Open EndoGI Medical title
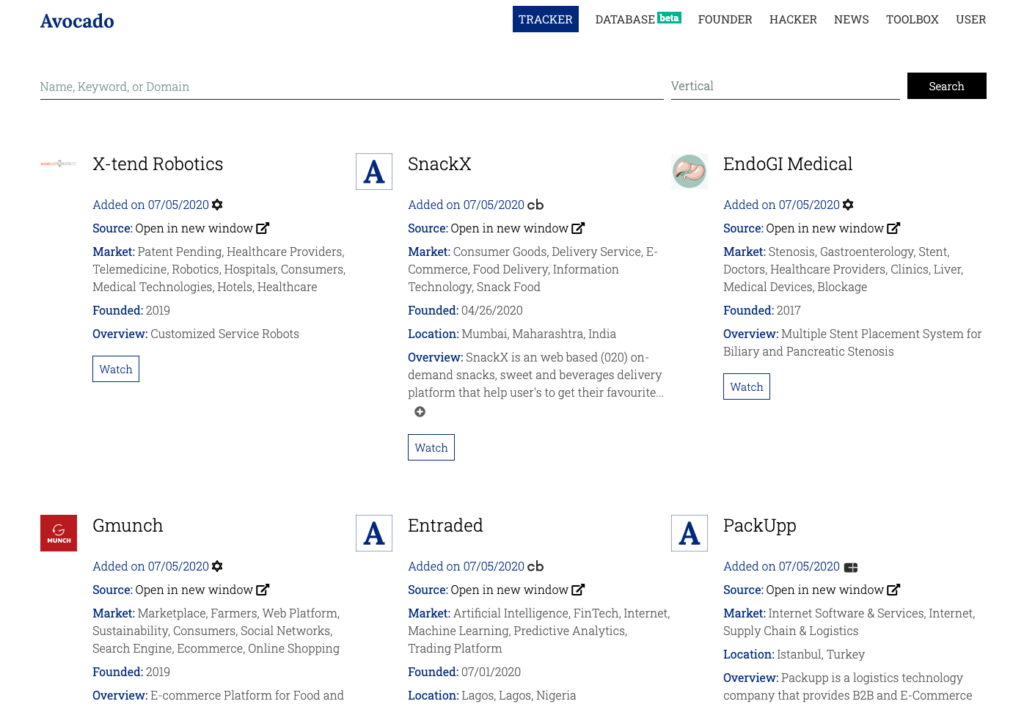This screenshot has height=704, width=1024. (x=788, y=164)
